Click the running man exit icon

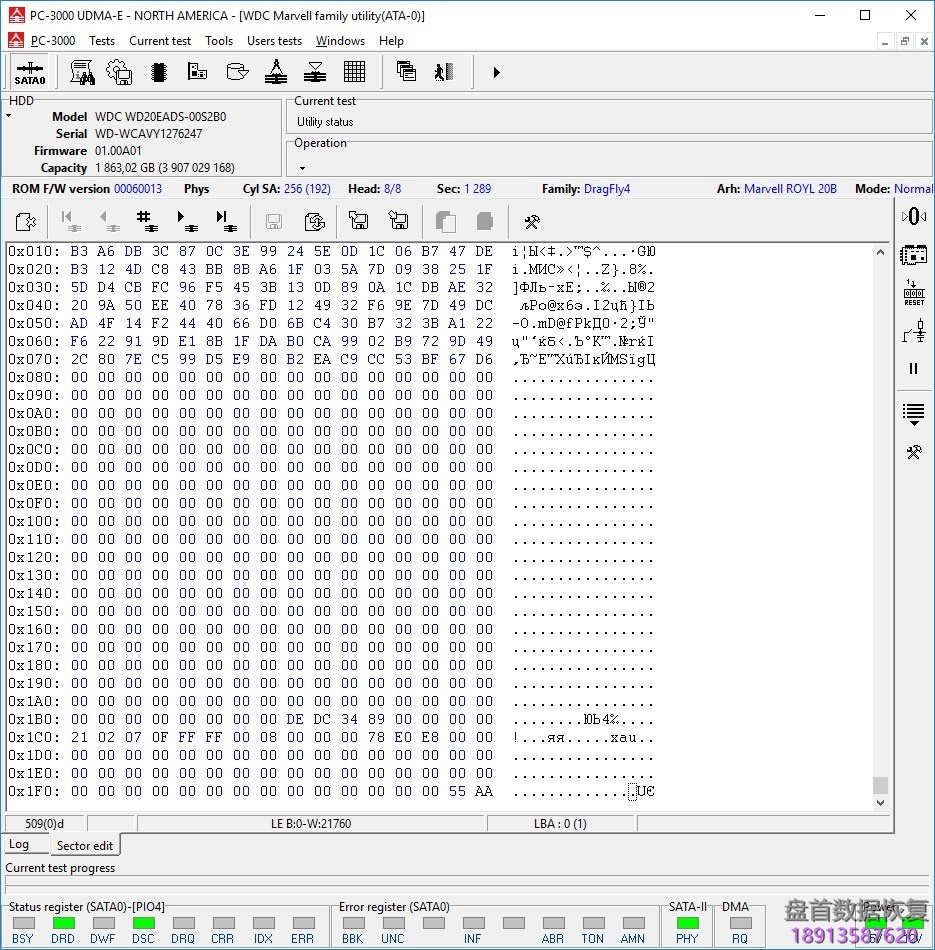click(x=443, y=72)
